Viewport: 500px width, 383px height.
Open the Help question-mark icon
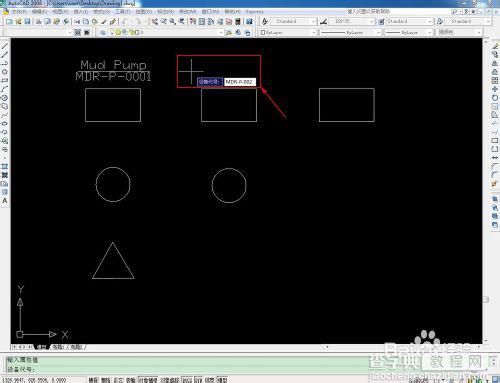(249, 22)
